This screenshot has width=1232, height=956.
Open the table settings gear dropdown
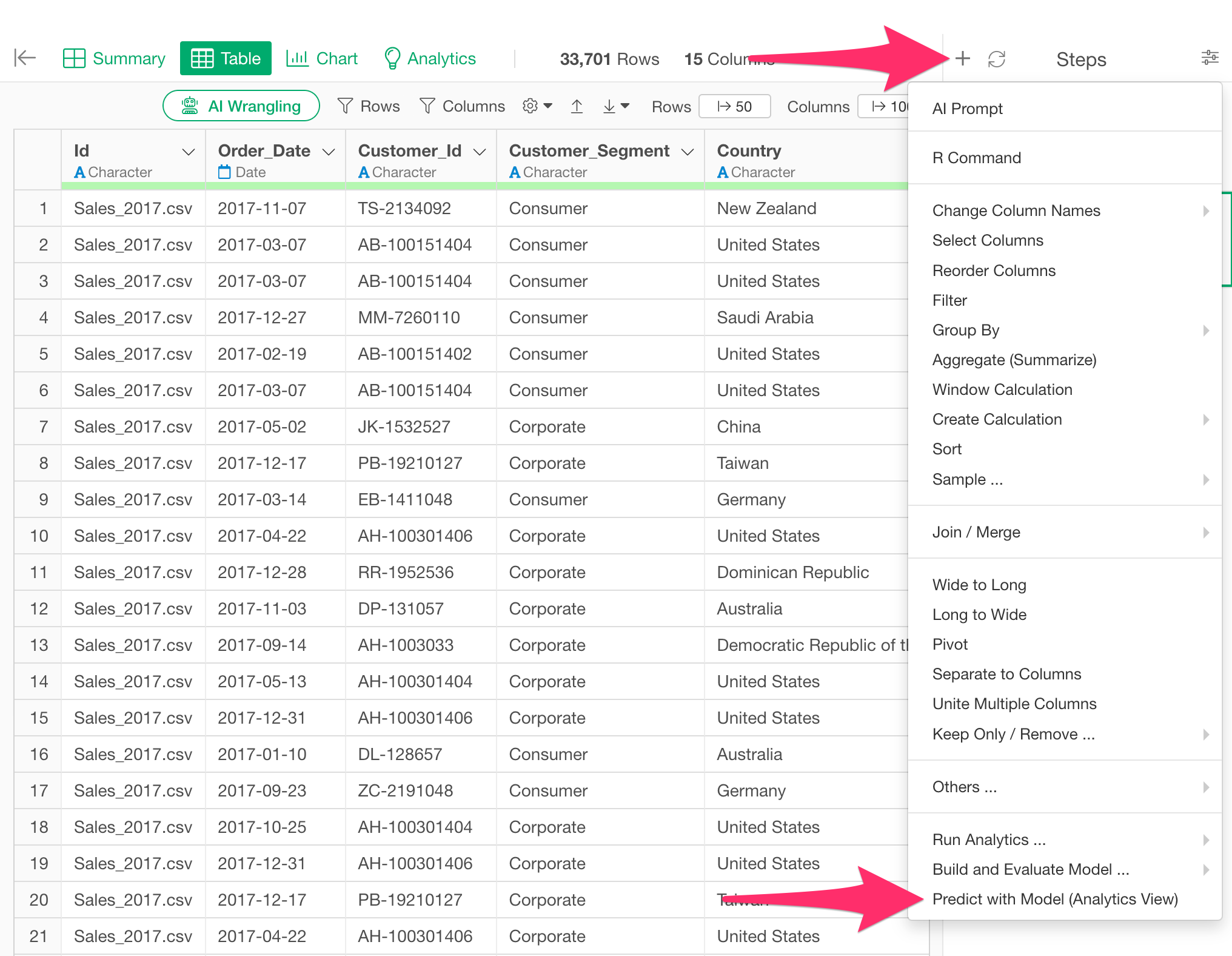tap(537, 106)
